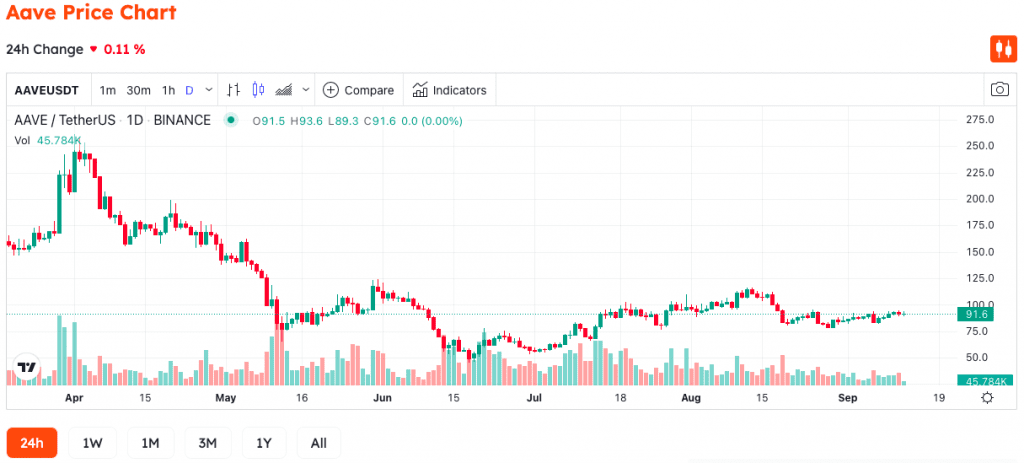
Task: Select the bars chart style icon
Action: point(233,90)
